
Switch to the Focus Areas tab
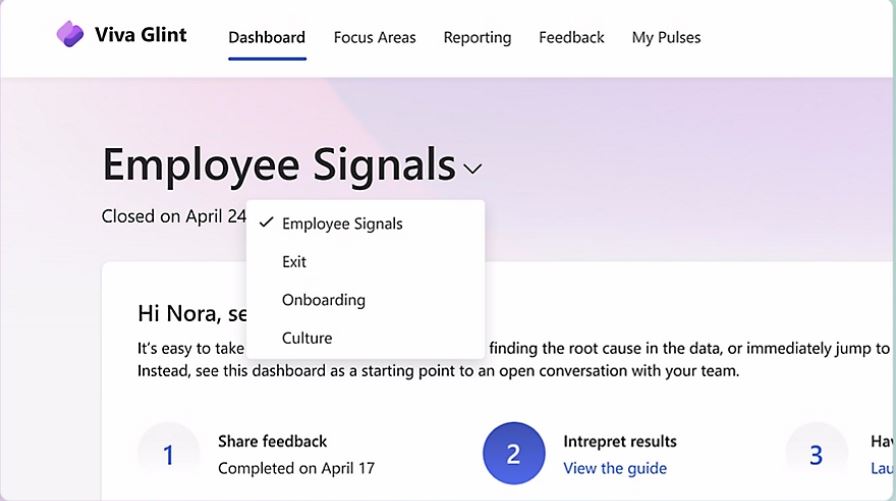[375, 37]
